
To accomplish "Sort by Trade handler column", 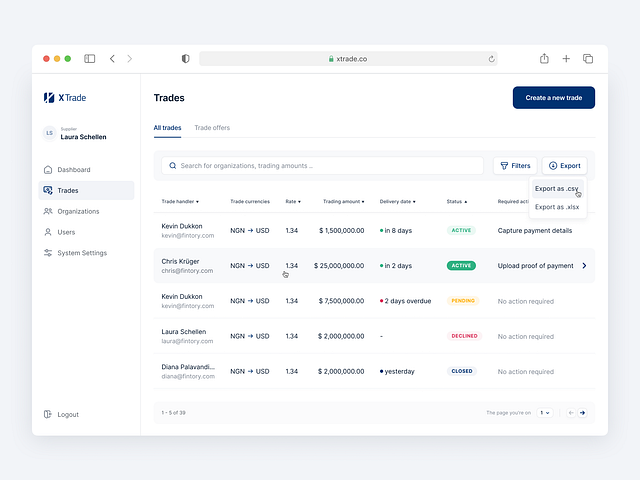I will [x=180, y=202].
